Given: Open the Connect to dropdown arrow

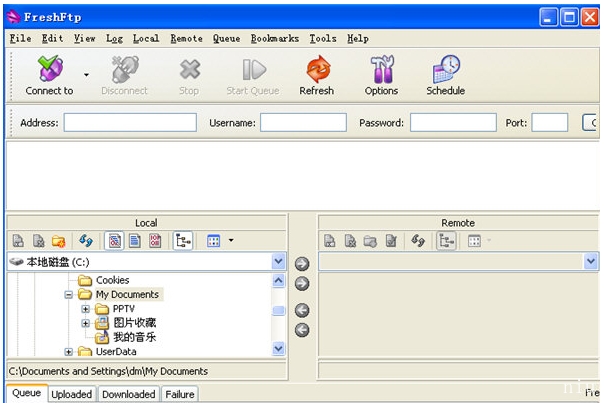Looking at the screenshot, I should pyautogui.click(x=87, y=75).
